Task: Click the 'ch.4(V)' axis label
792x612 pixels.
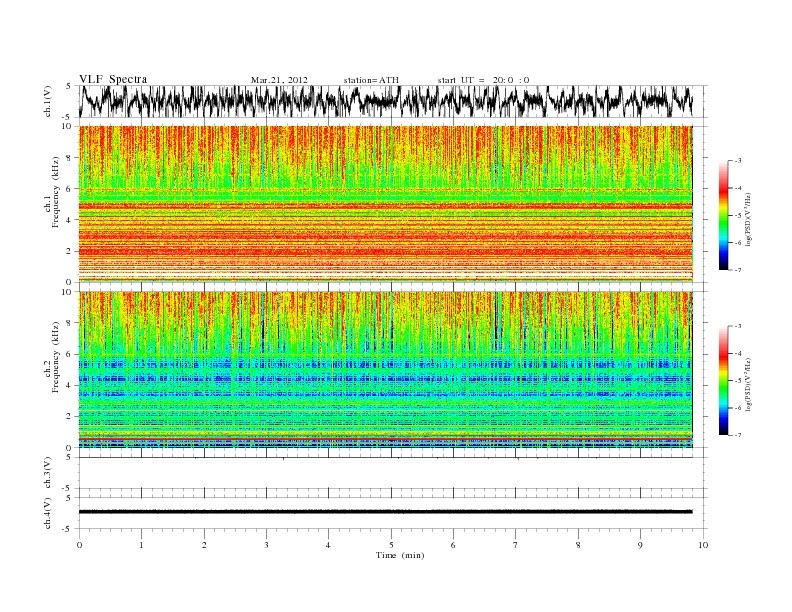Action: 47,514
